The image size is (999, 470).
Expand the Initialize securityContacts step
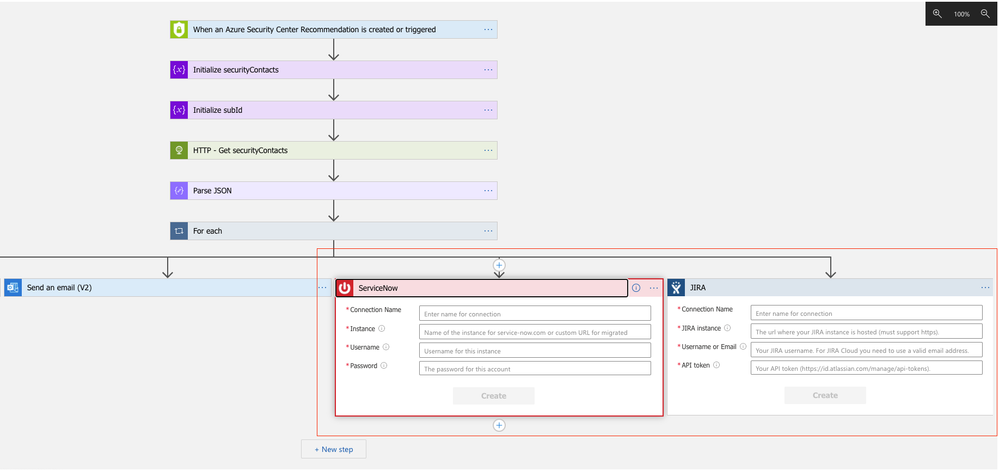(334, 69)
